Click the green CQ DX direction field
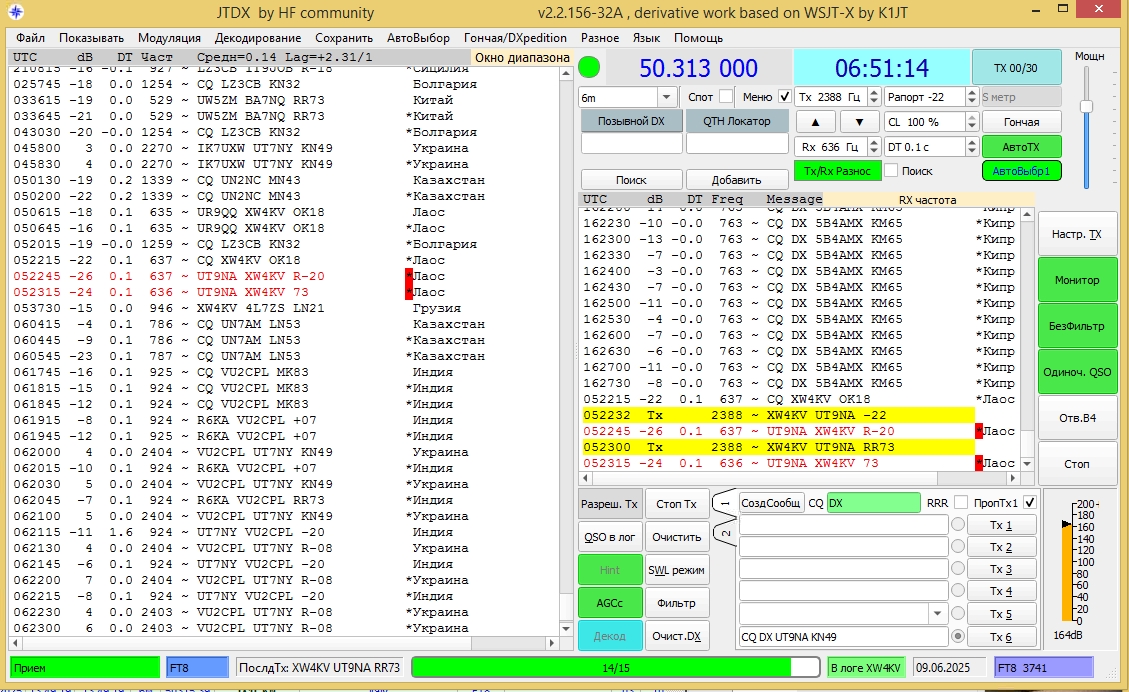This screenshot has height=692, width=1129. tap(873, 503)
